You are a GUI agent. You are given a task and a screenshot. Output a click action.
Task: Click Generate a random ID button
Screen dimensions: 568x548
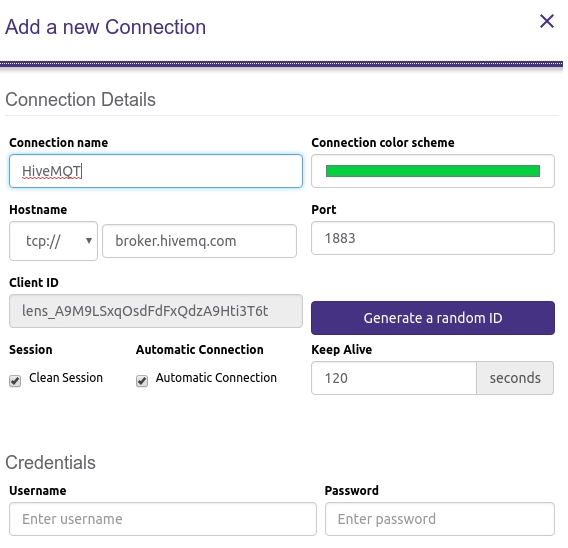(433, 318)
